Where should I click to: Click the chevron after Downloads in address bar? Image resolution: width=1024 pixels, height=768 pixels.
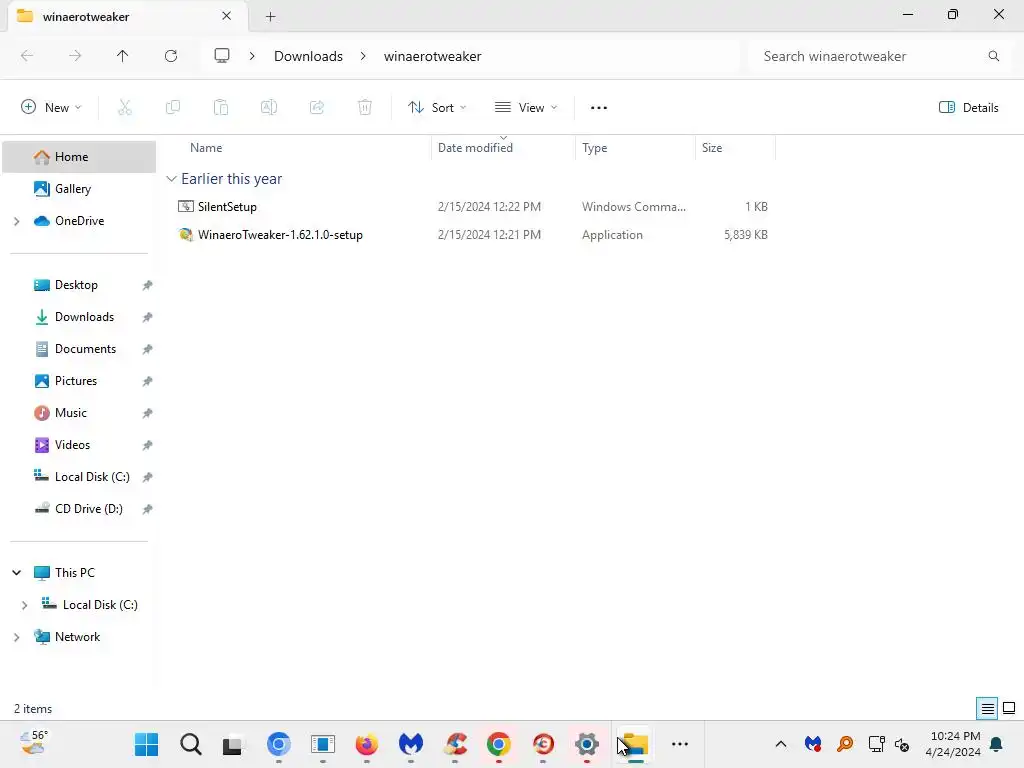point(363,56)
